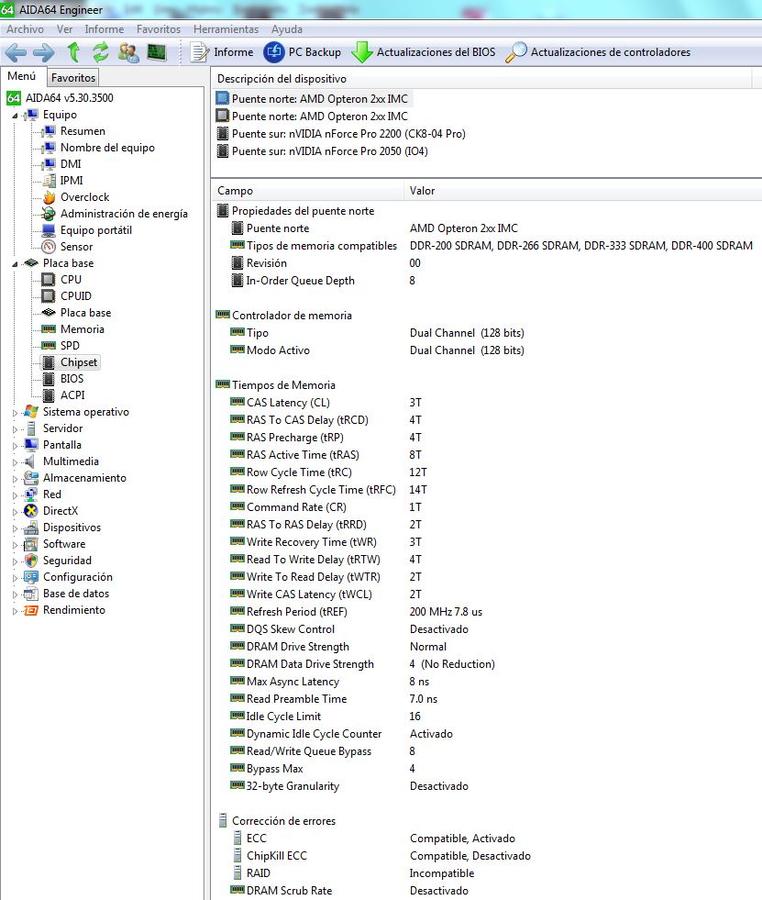Screen dimensions: 762x900
Task: Select the Sensor tree item
Action: pos(76,247)
